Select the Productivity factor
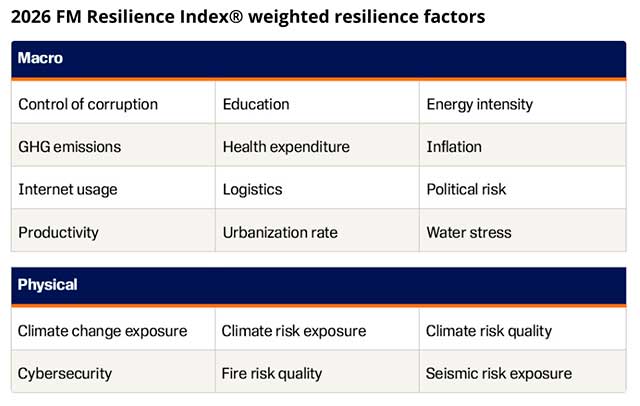640x406 pixels. point(58,232)
